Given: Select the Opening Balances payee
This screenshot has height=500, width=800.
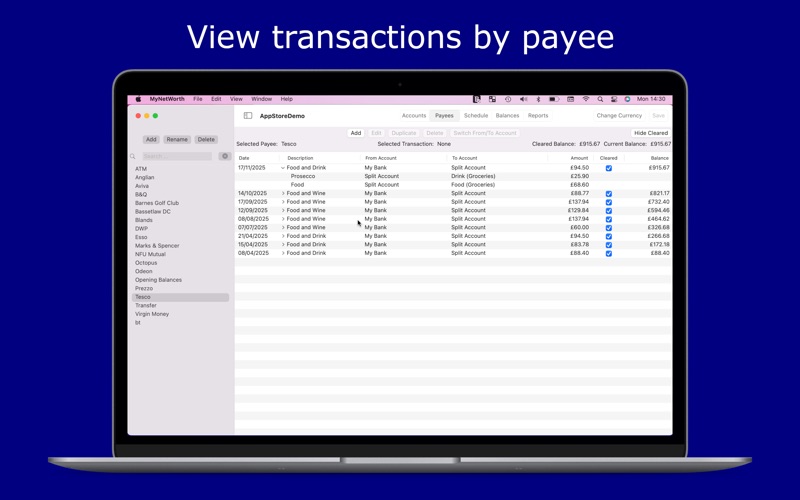Looking at the screenshot, I should click(x=158, y=280).
